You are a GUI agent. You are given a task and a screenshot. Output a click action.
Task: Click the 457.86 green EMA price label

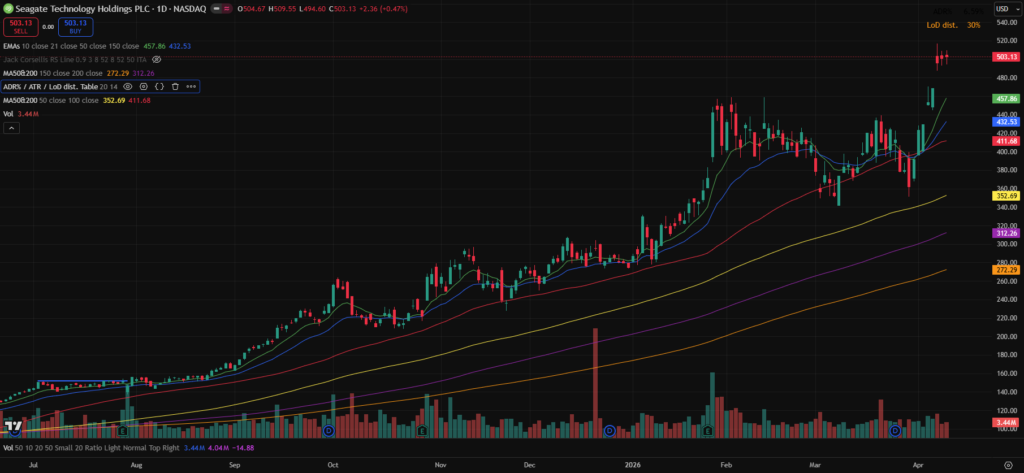1005,99
